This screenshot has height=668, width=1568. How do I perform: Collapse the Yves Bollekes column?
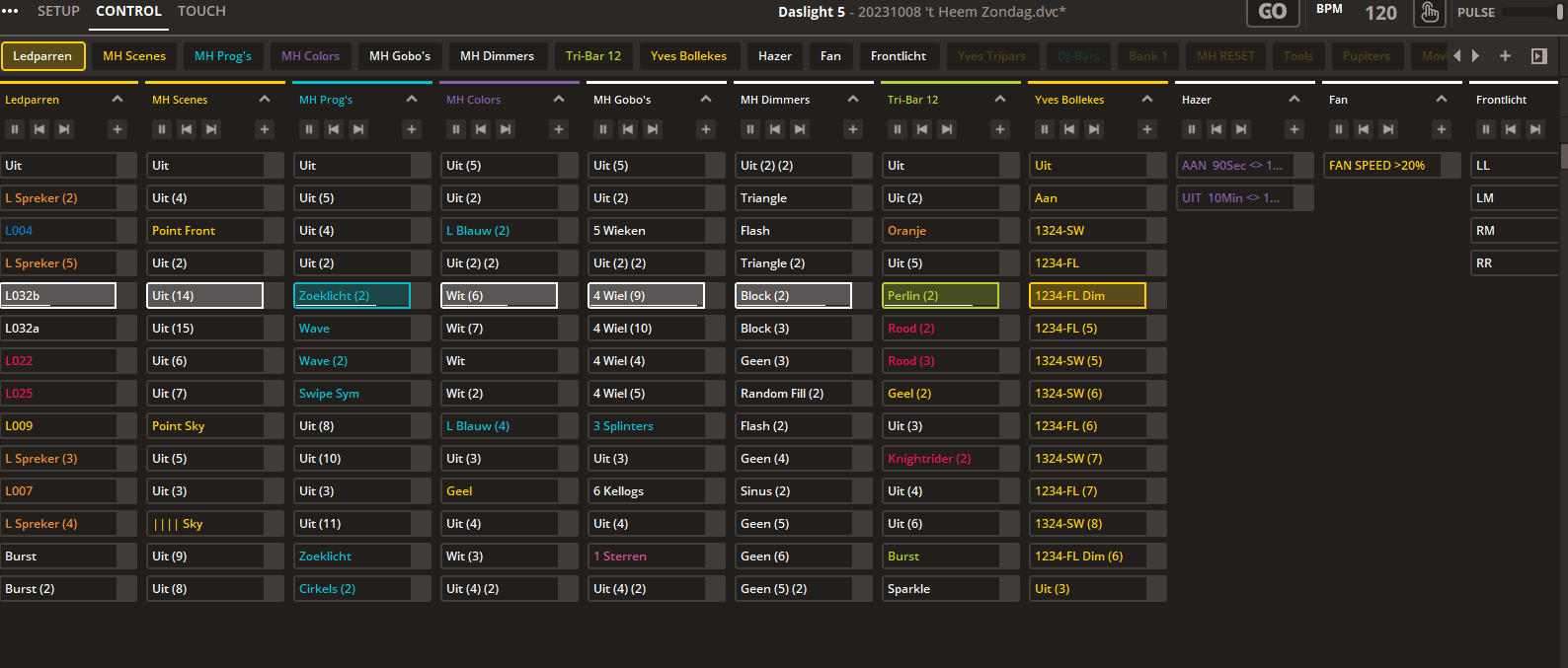tap(1147, 99)
